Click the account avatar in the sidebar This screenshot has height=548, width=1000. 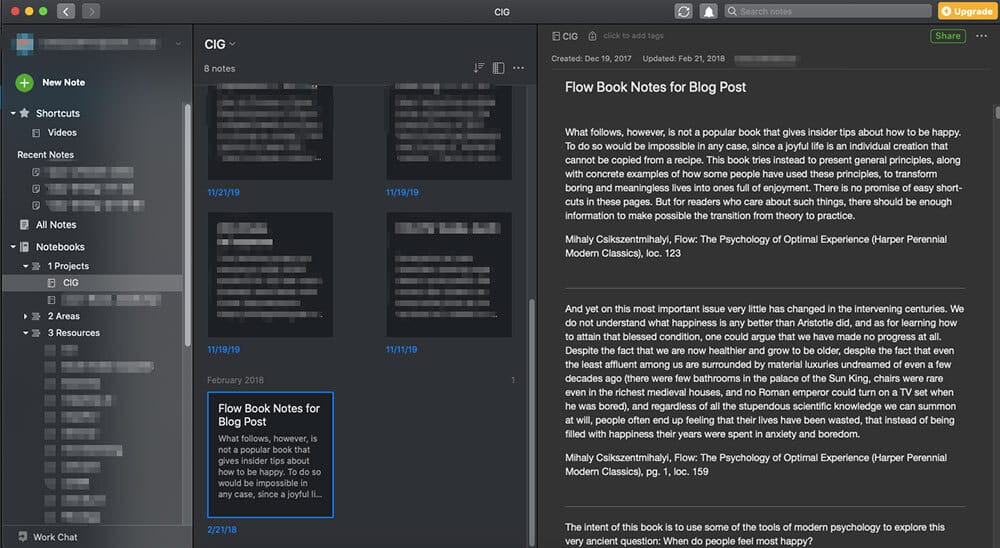pyautogui.click(x=25, y=44)
